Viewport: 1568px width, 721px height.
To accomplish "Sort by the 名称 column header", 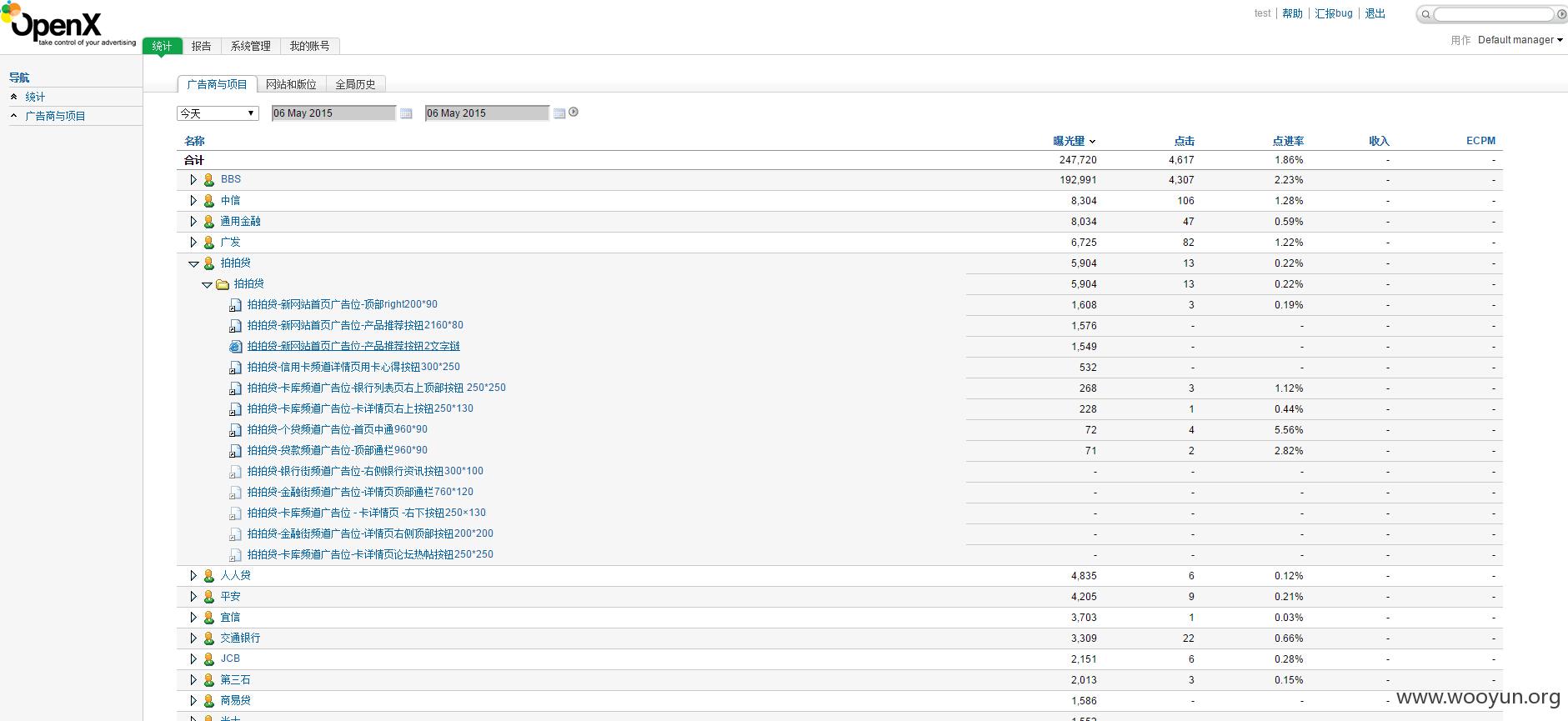I will pyautogui.click(x=194, y=141).
